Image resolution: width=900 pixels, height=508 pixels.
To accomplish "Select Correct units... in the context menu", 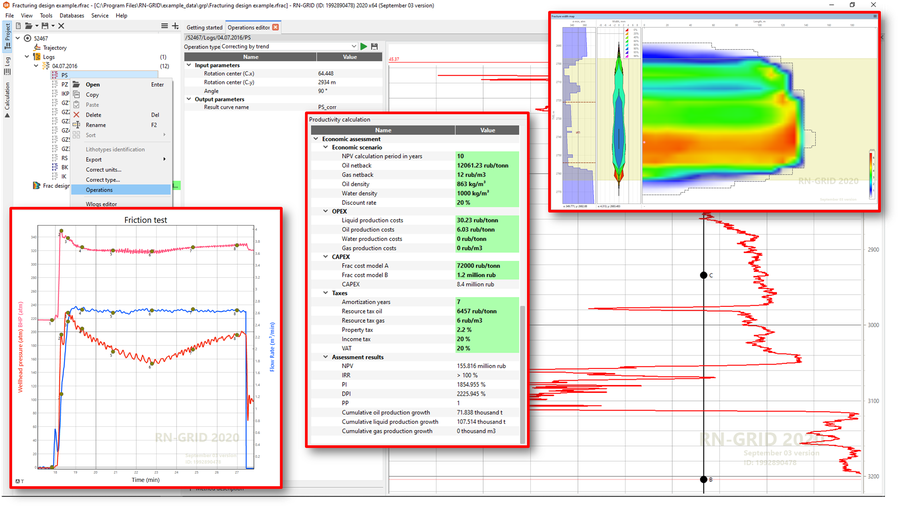I will coord(103,169).
